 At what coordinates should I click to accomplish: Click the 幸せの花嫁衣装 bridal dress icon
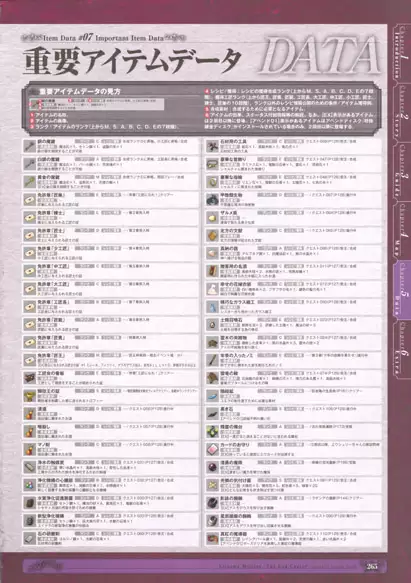pos(212,289)
